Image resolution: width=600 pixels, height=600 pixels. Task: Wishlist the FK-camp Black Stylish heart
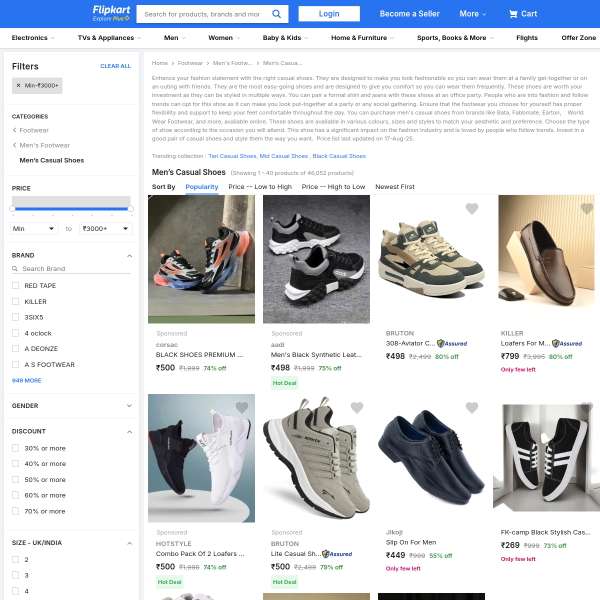(587, 408)
